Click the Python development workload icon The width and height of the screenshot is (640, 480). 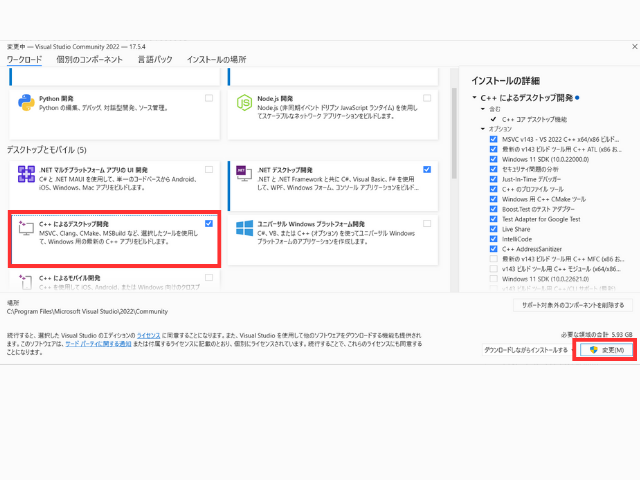26,102
